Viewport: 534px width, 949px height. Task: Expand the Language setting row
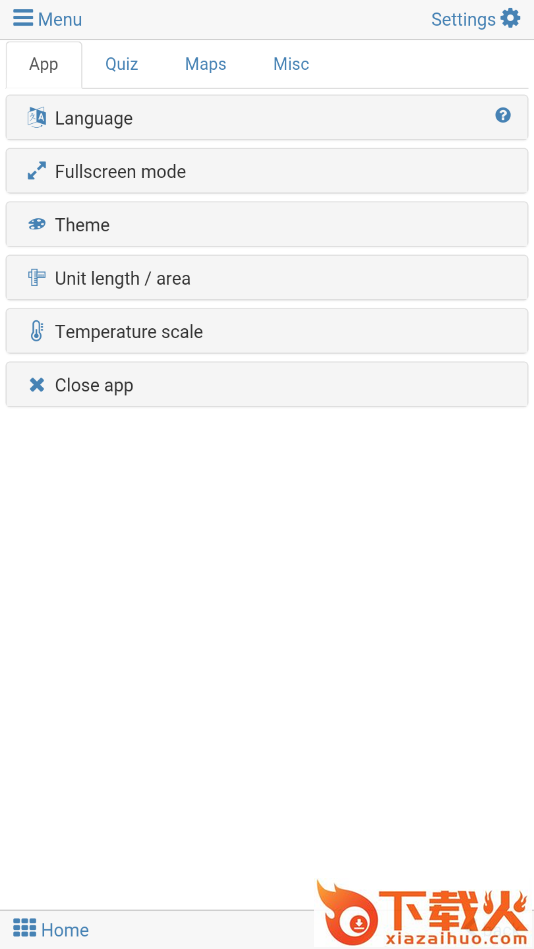267,117
